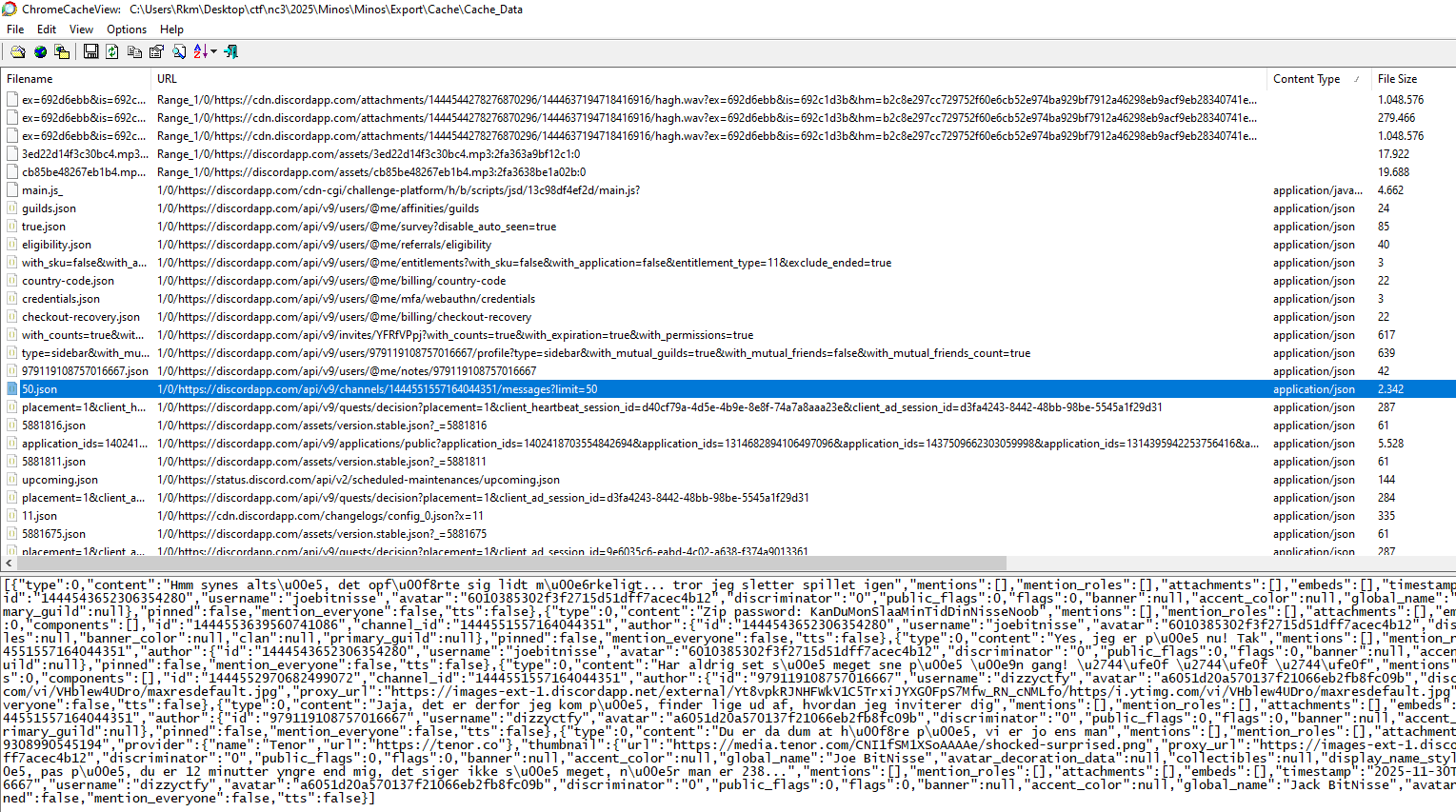Screen dimensions: 1456x812
Task: Open the View menu
Action: (81, 30)
